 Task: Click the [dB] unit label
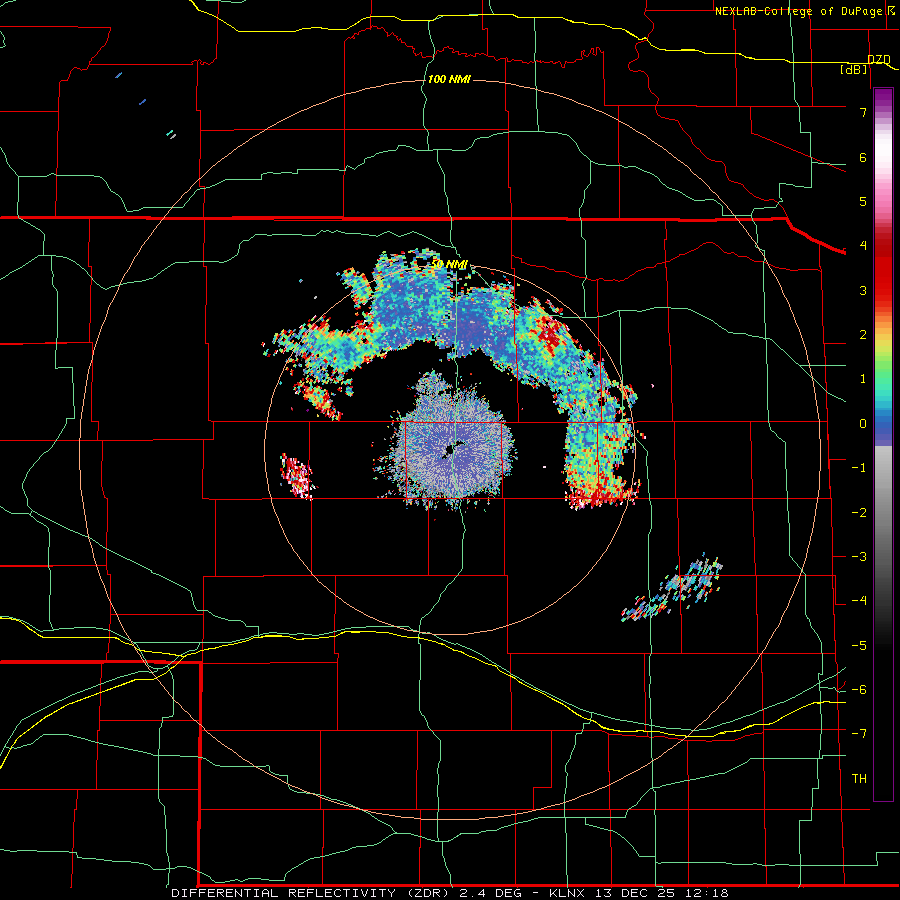(x=854, y=69)
